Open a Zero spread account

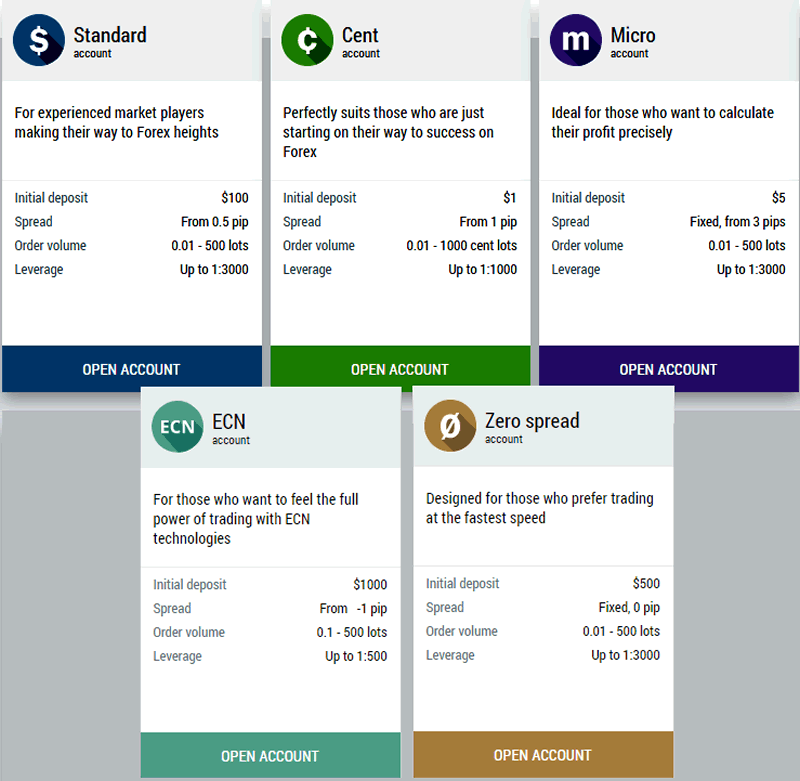pos(543,755)
